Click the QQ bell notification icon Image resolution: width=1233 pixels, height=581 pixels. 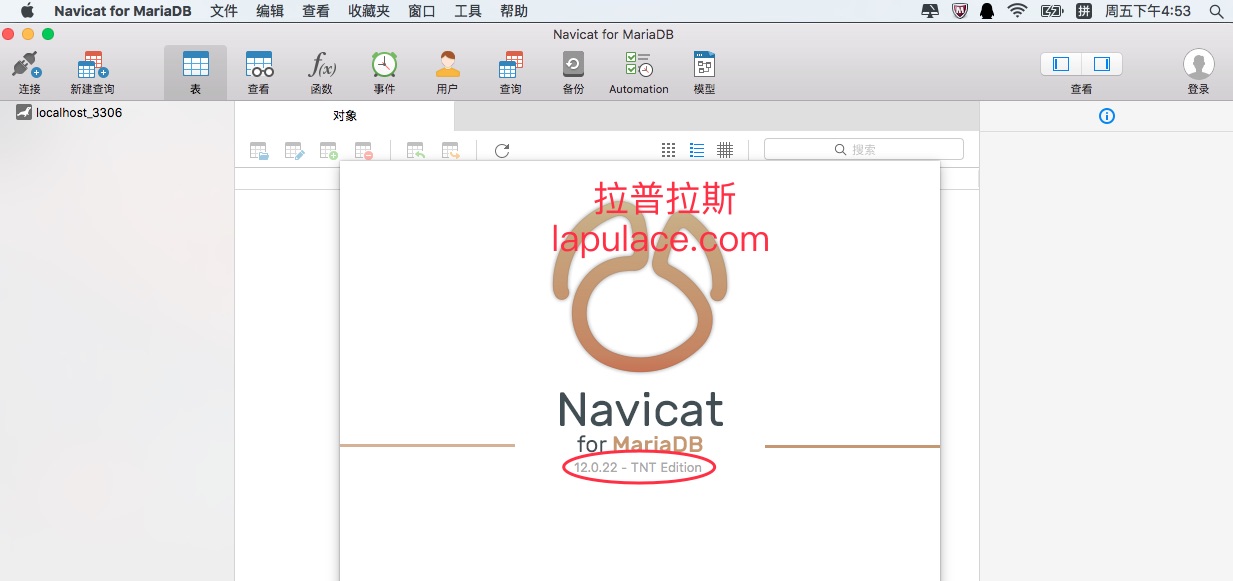(x=987, y=11)
